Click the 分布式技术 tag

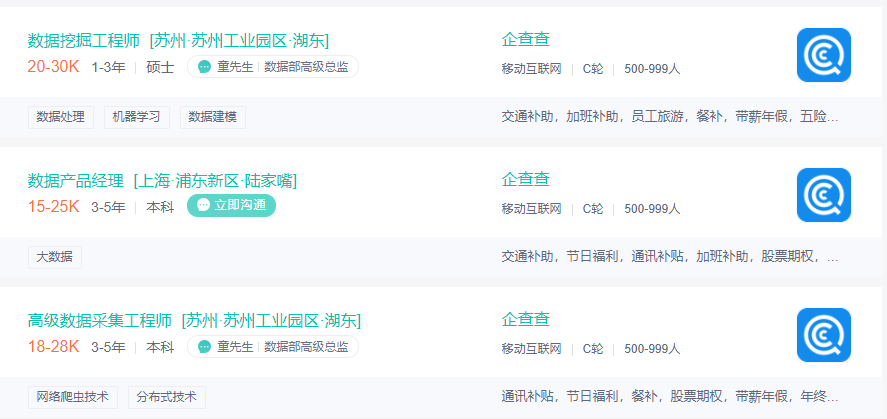[167, 397]
